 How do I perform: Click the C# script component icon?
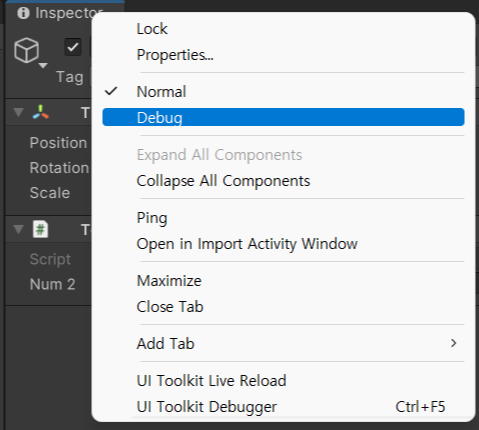[x=41, y=229]
